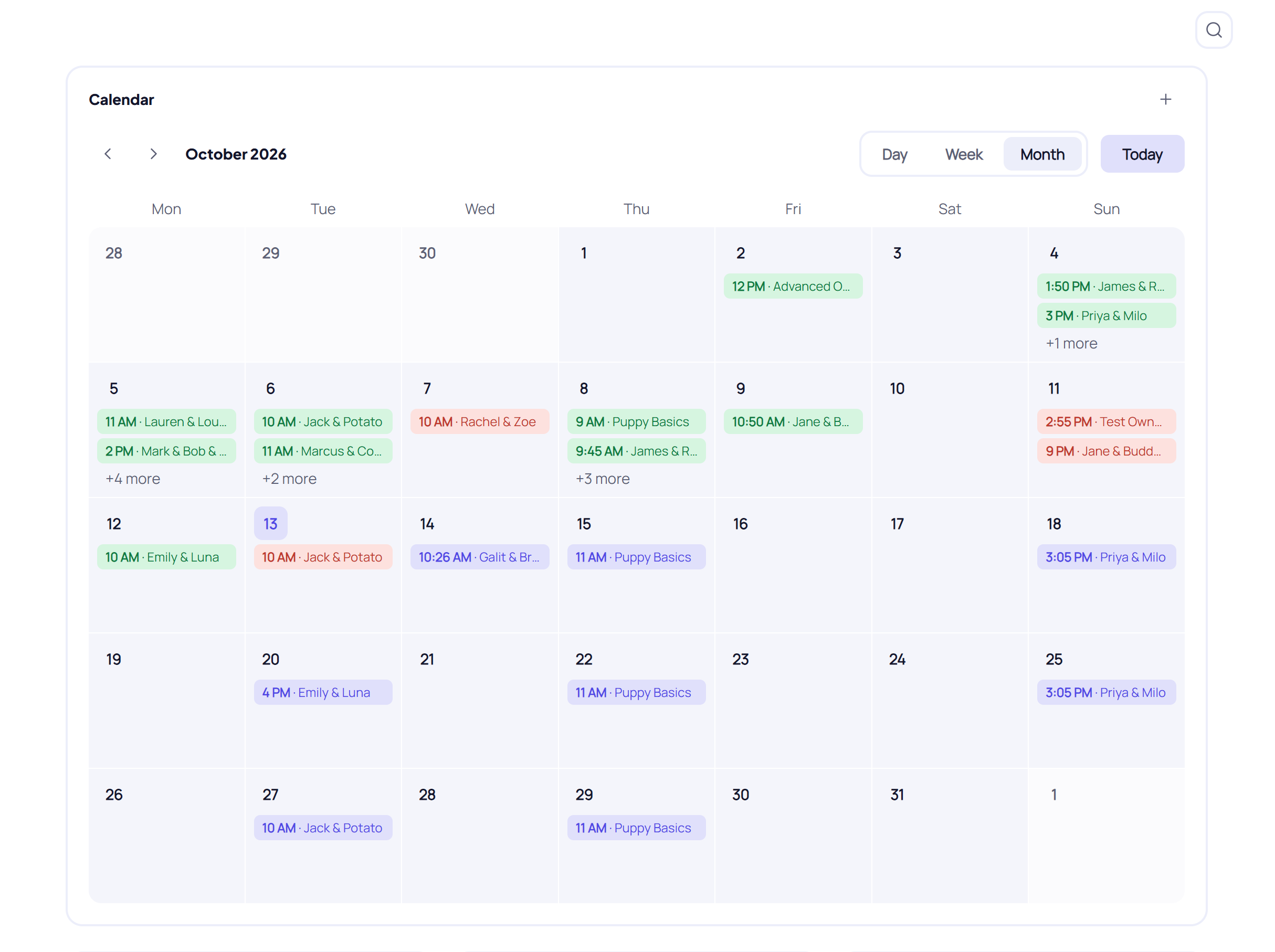Screen dimensions: 1275x952
Task: Select date 21 in the calendar
Action: point(427,659)
